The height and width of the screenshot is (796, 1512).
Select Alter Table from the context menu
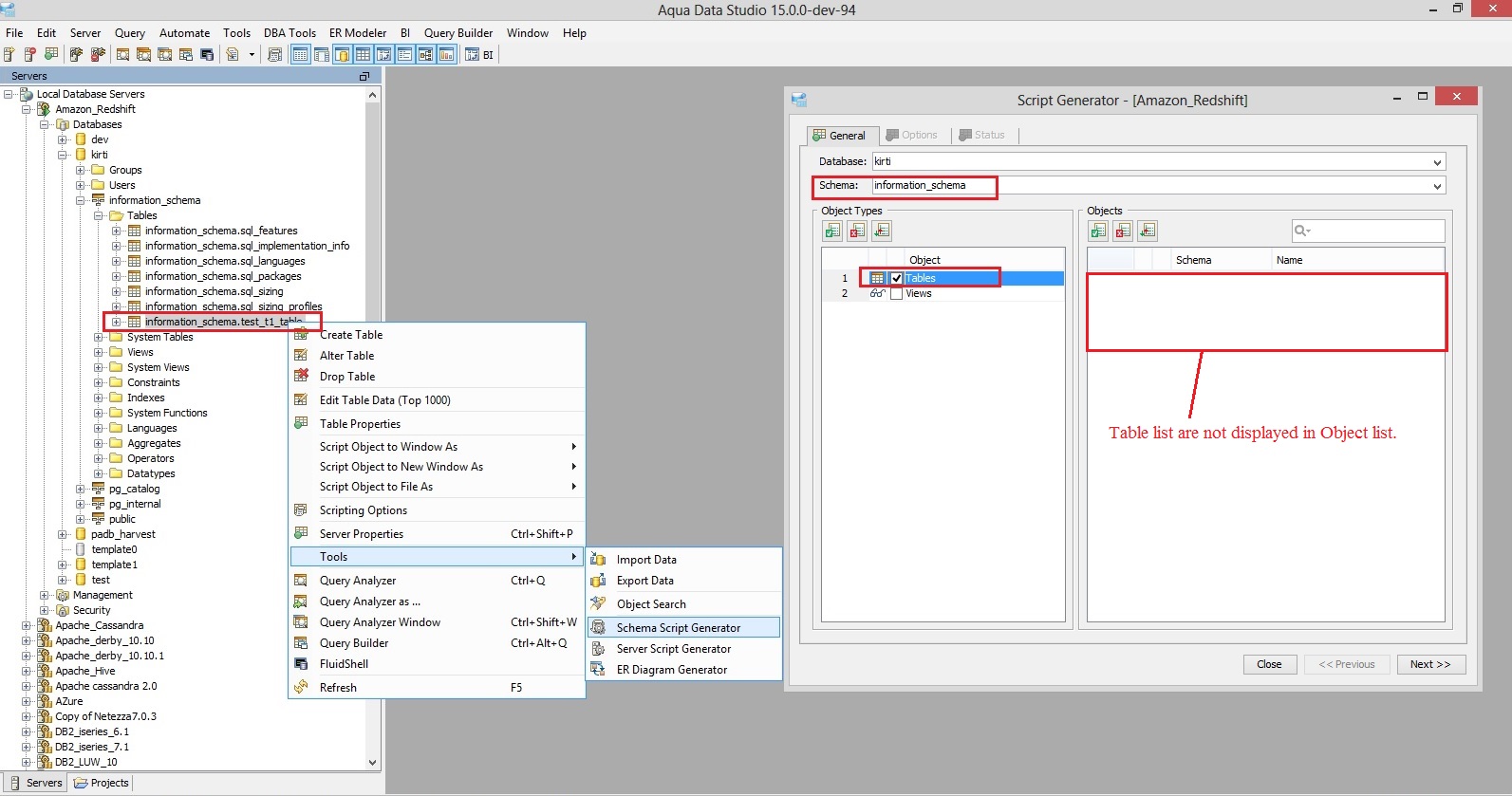point(437,355)
